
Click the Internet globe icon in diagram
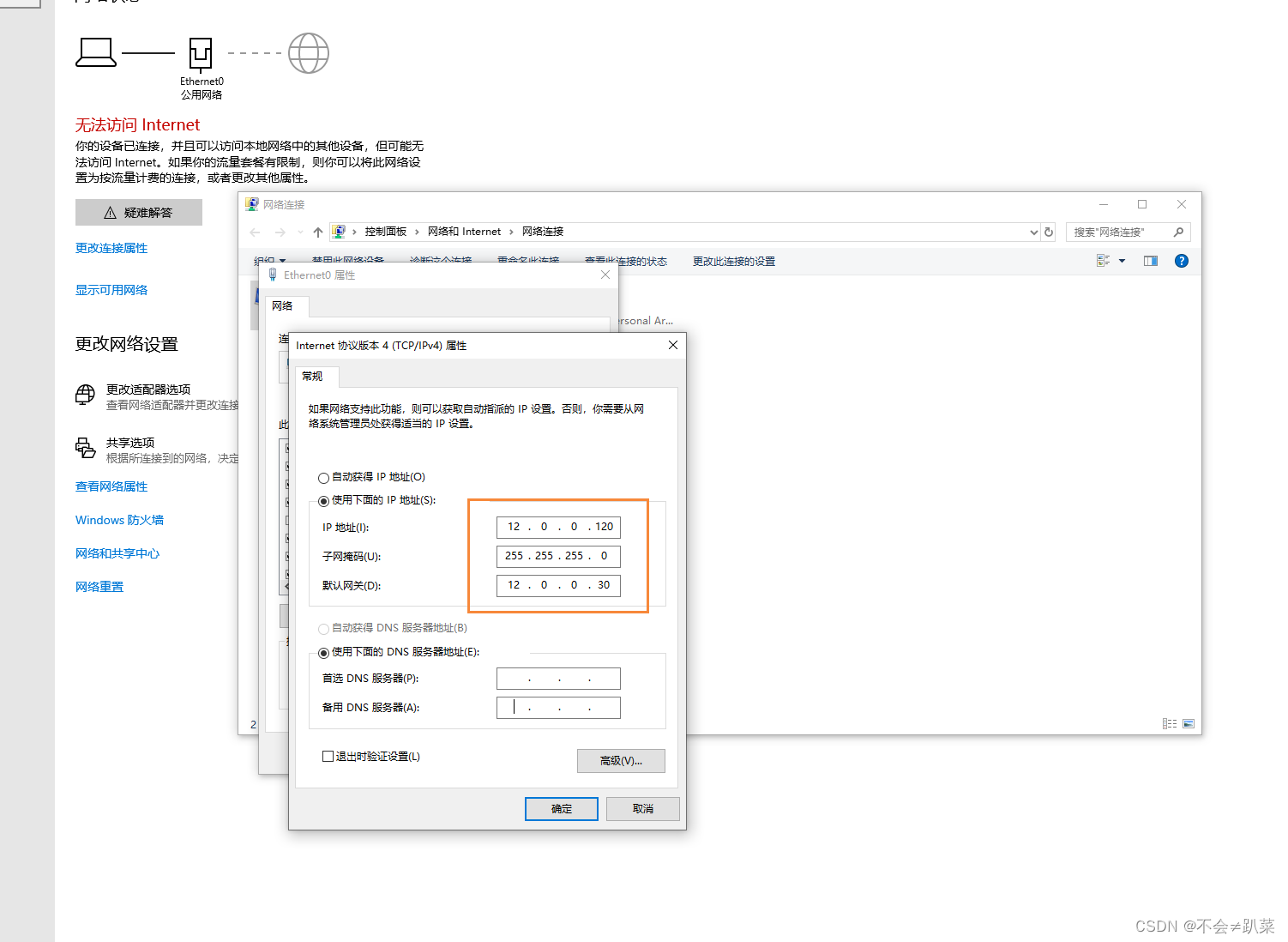point(309,53)
